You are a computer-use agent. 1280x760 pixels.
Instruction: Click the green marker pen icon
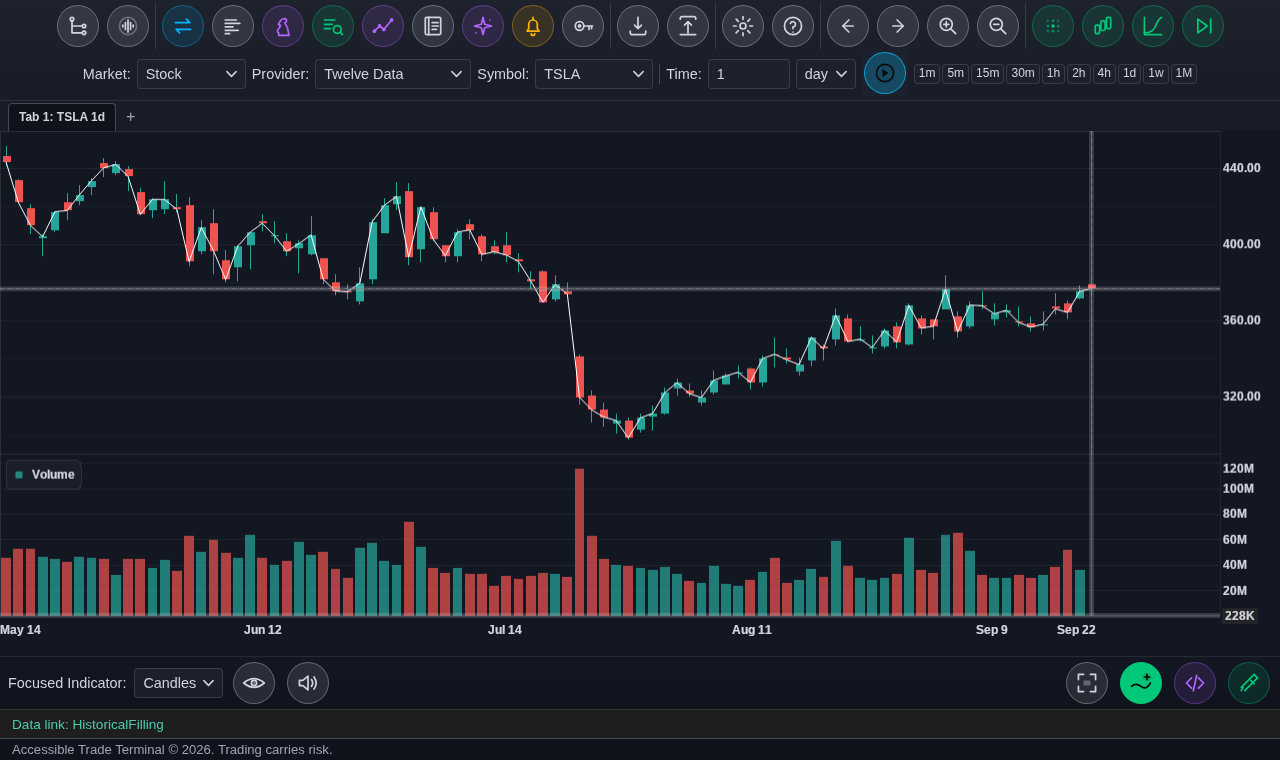1249,683
